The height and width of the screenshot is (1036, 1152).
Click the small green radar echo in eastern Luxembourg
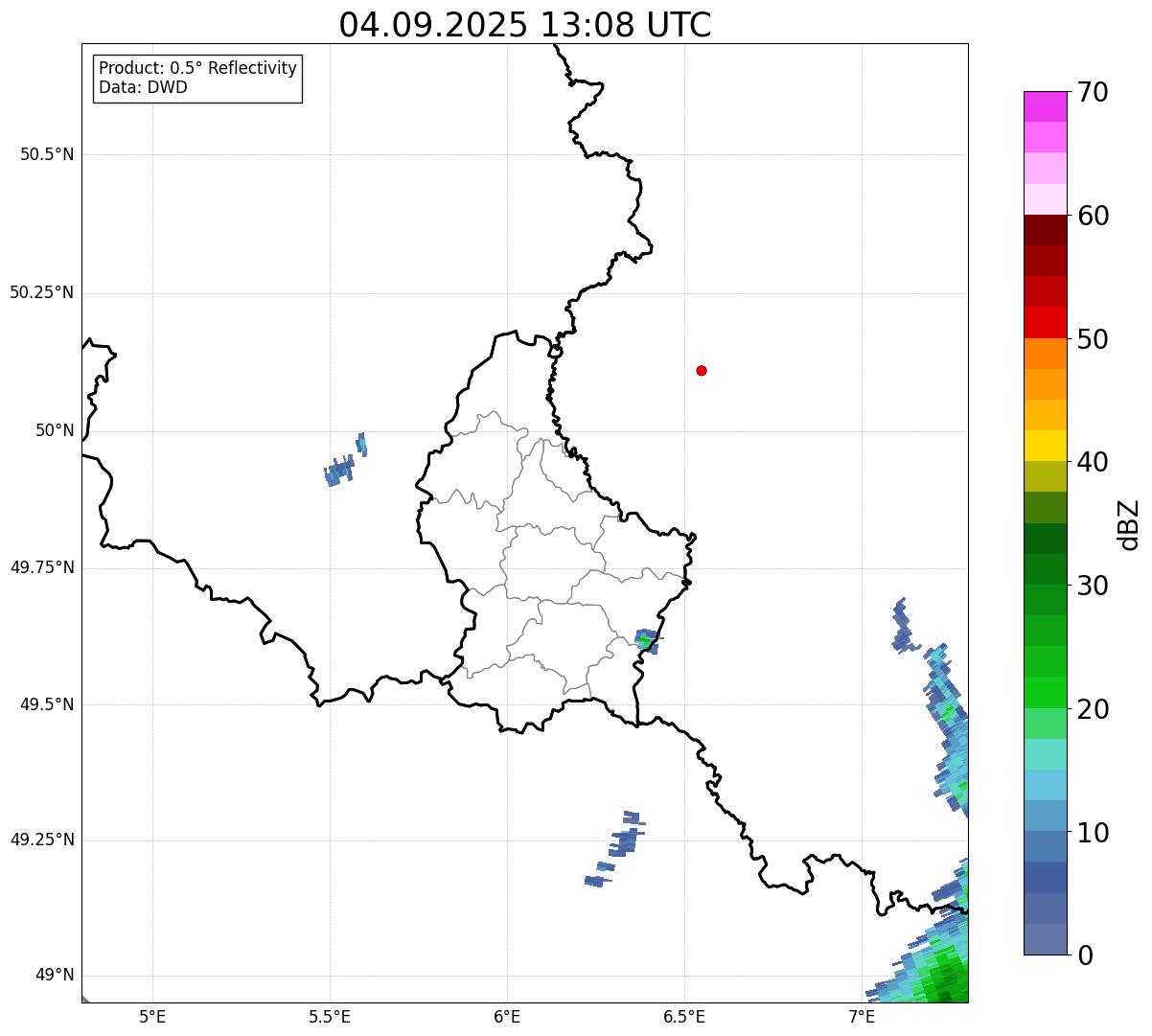[x=646, y=639]
